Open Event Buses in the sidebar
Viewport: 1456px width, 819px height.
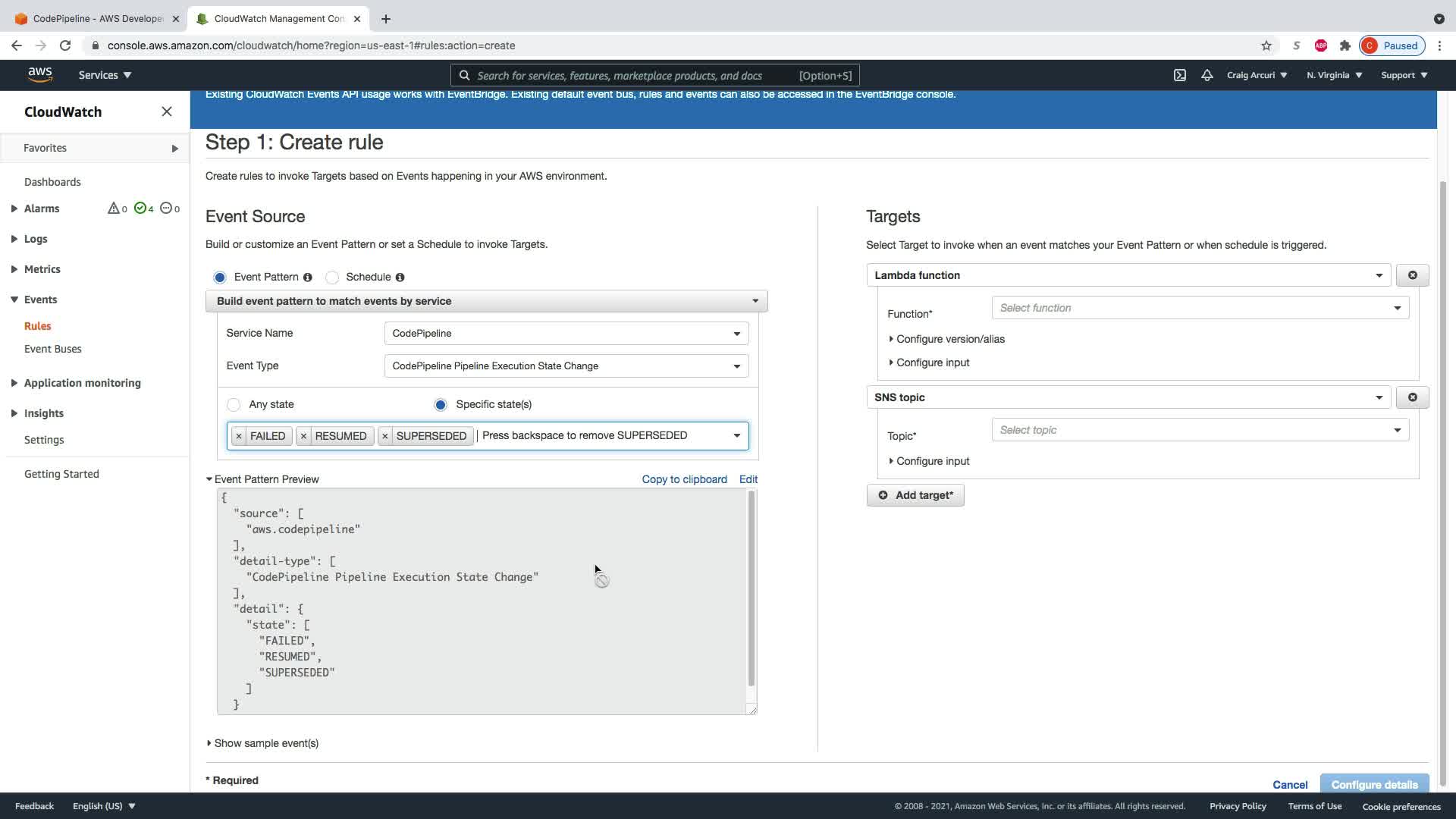coord(52,349)
